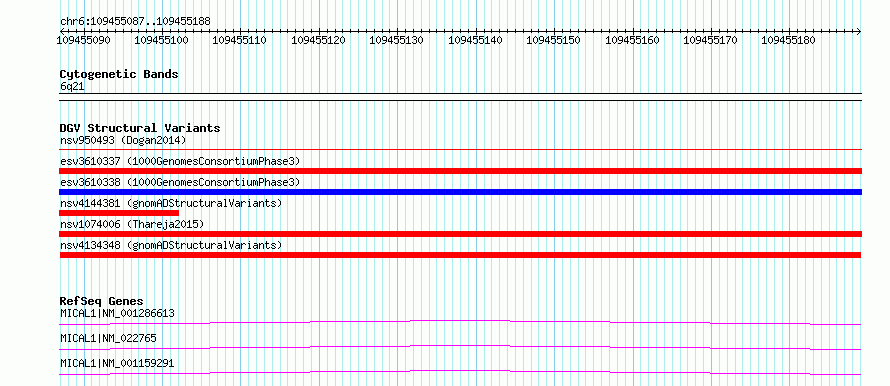890x386 pixels.
Task: Open gene MICAL1|NM_022765 label
Action: (108, 338)
